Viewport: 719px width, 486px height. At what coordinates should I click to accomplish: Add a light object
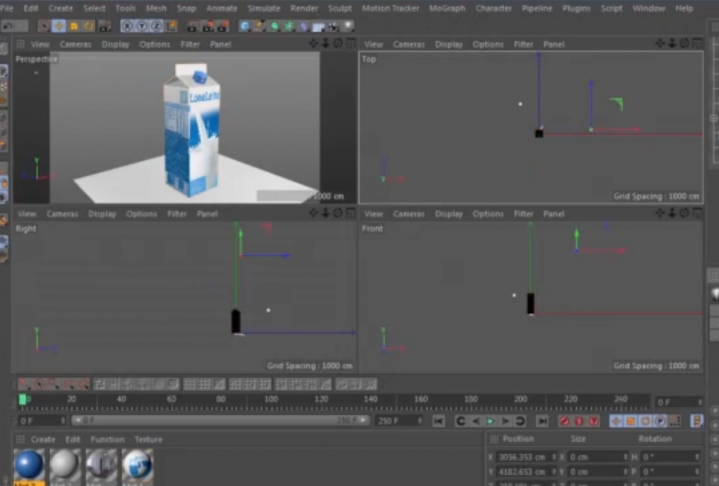tap(348, 26)
